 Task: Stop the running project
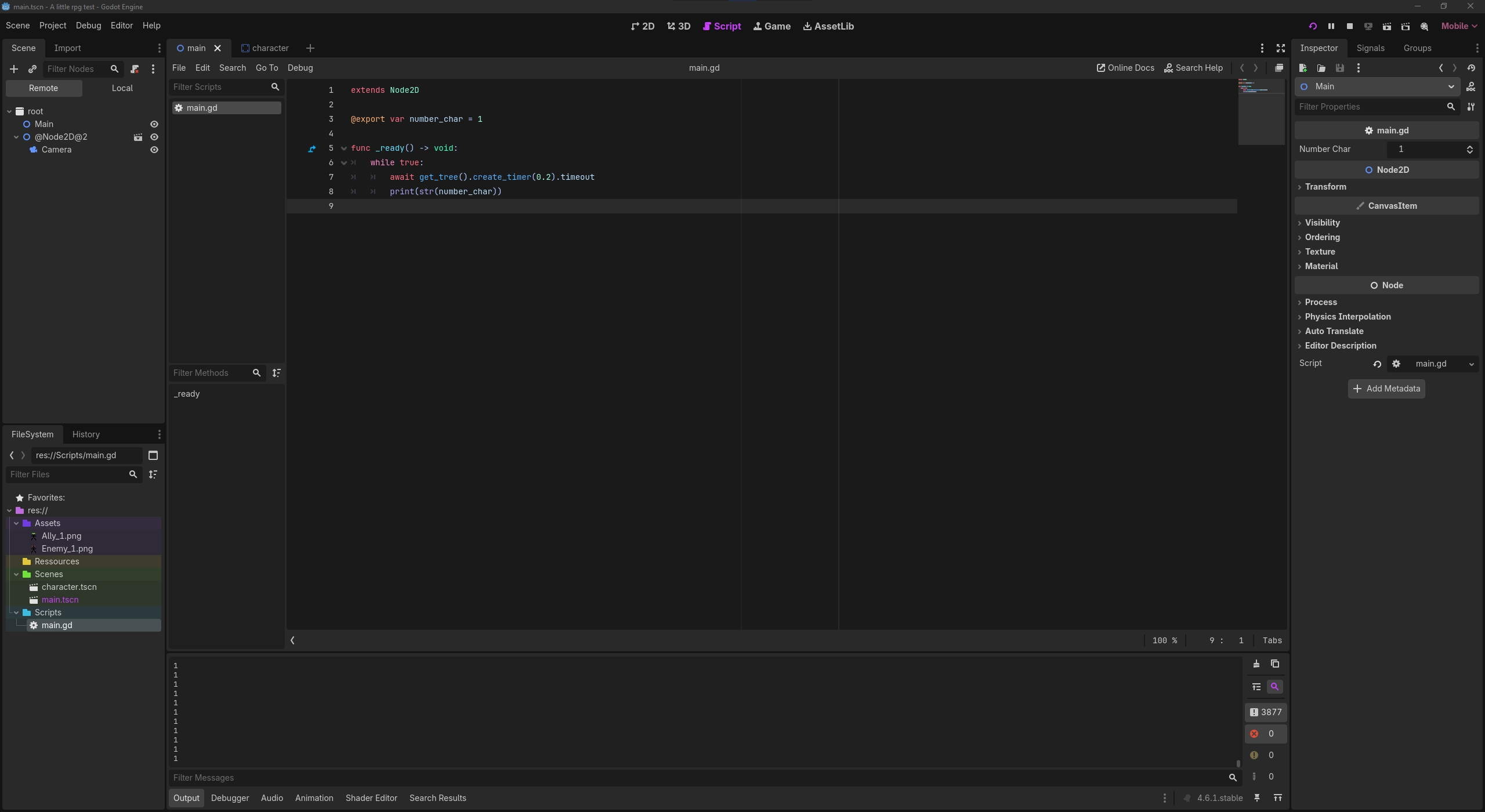[x=1350, y=26]
